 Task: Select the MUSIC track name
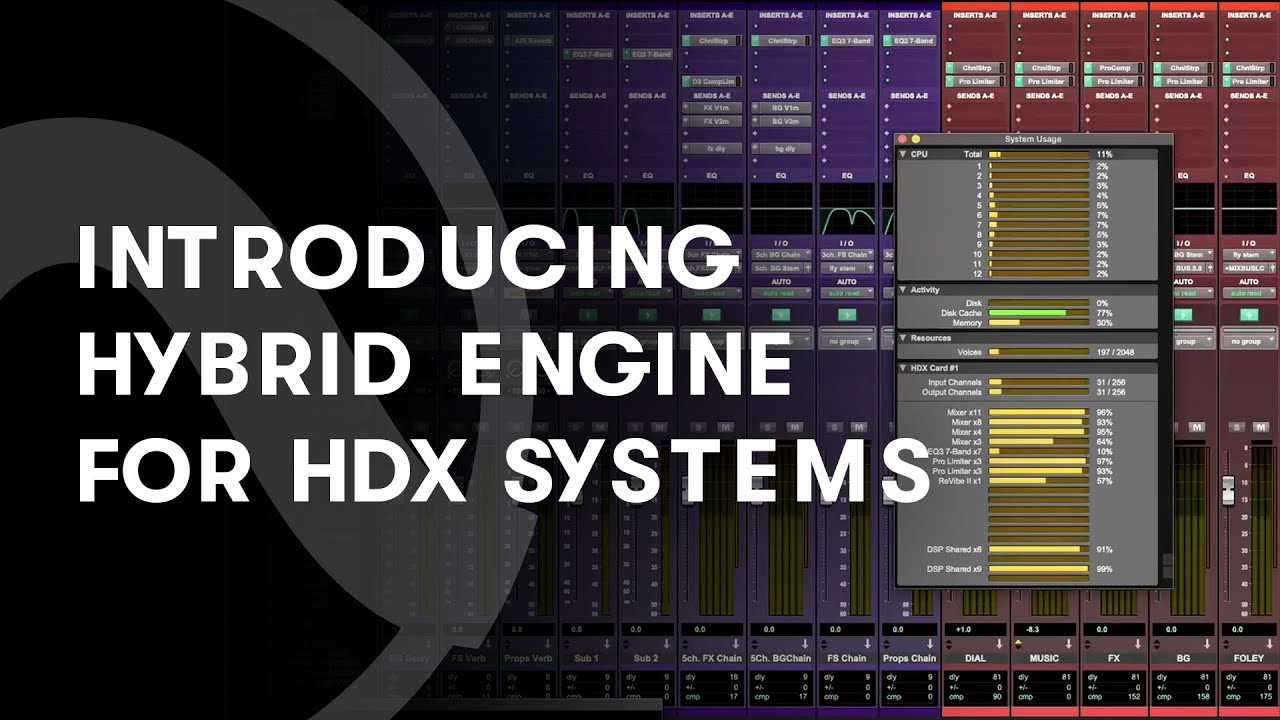click(1045, 658)
